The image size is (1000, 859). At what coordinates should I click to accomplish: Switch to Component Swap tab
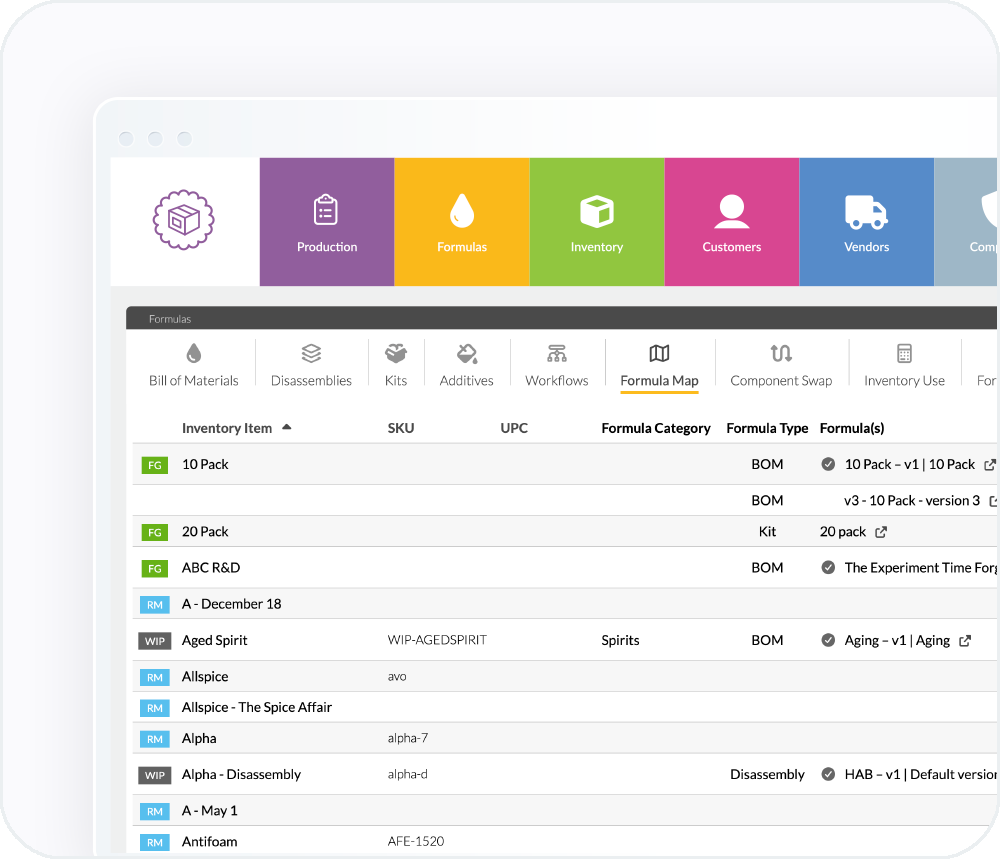781,365
